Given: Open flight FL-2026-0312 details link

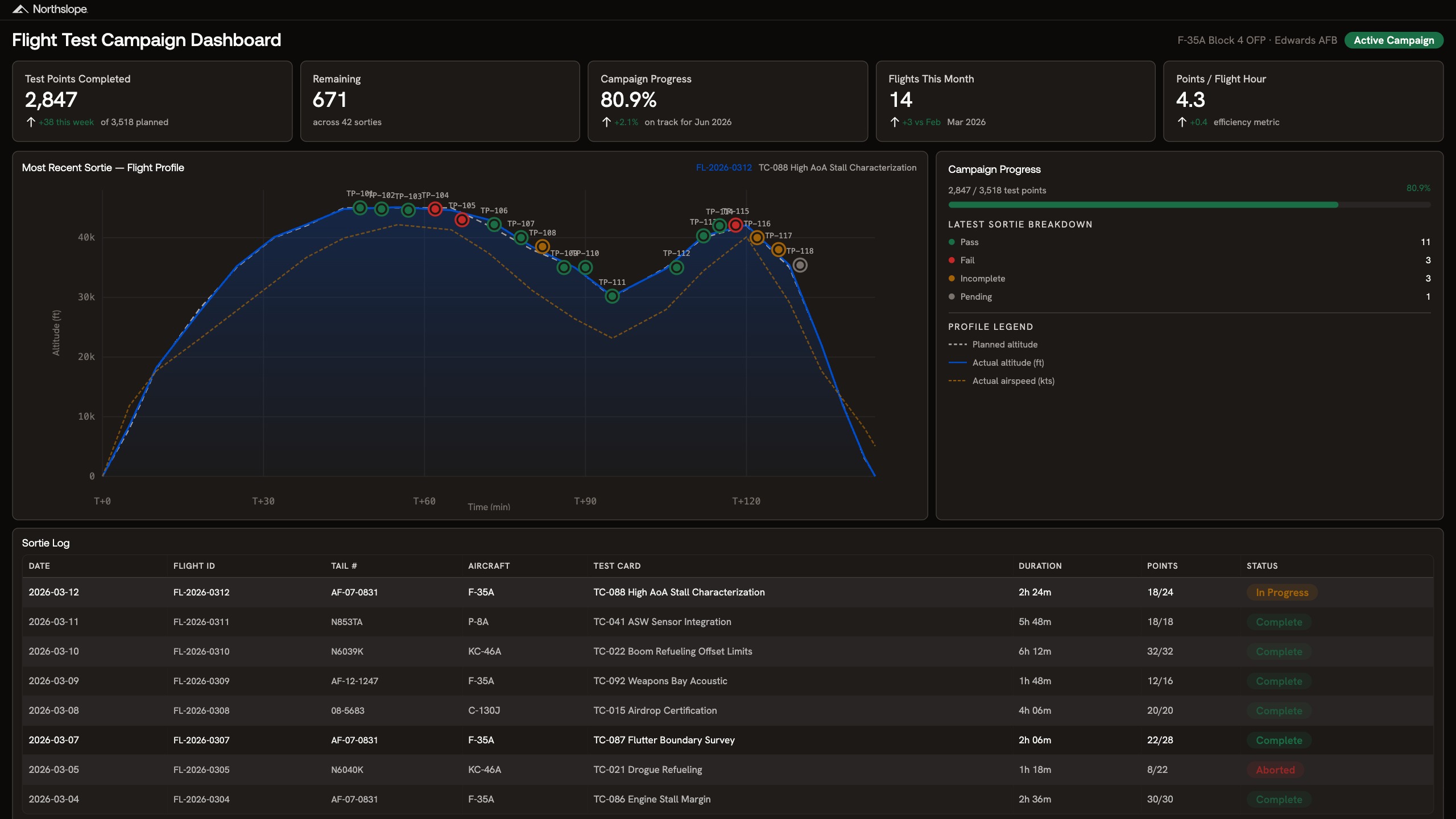Looking at the screenshot, I should [723, 168].
